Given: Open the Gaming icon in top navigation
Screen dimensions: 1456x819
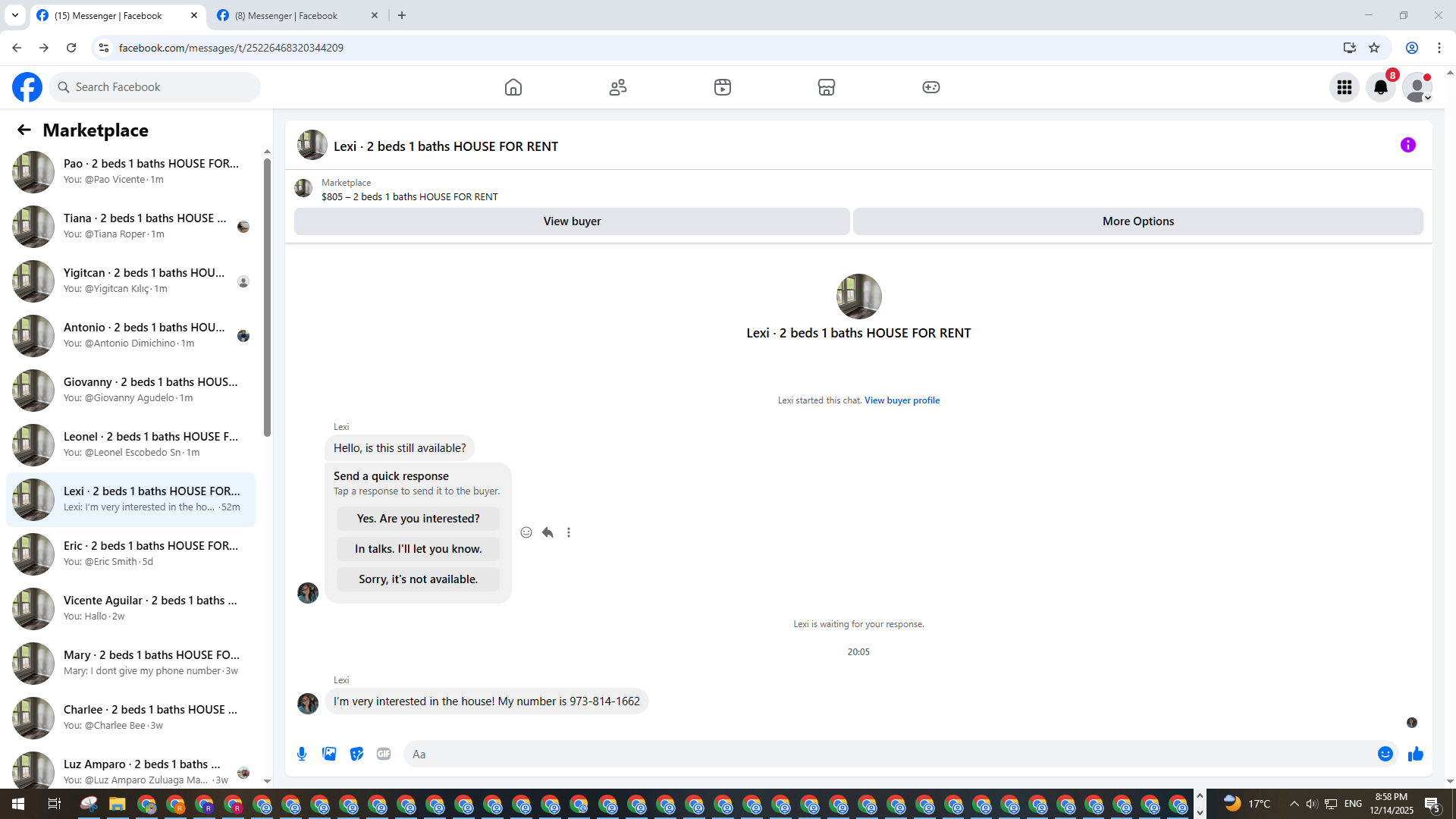Looking at the screenshot, I should click(931, 87).
